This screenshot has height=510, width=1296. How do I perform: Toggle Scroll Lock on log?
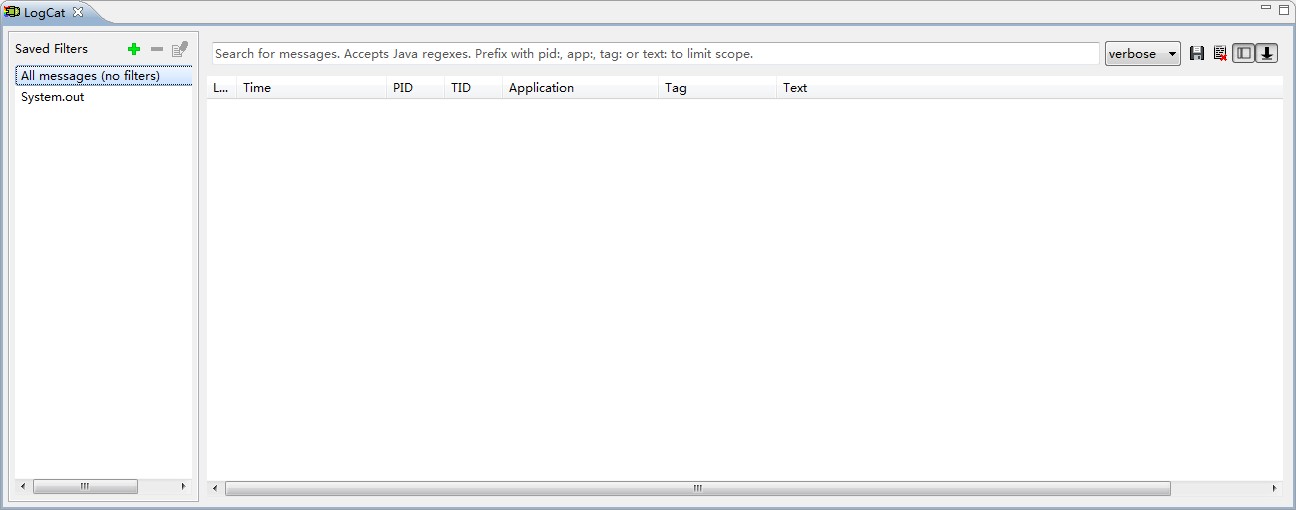point(1267,54)
